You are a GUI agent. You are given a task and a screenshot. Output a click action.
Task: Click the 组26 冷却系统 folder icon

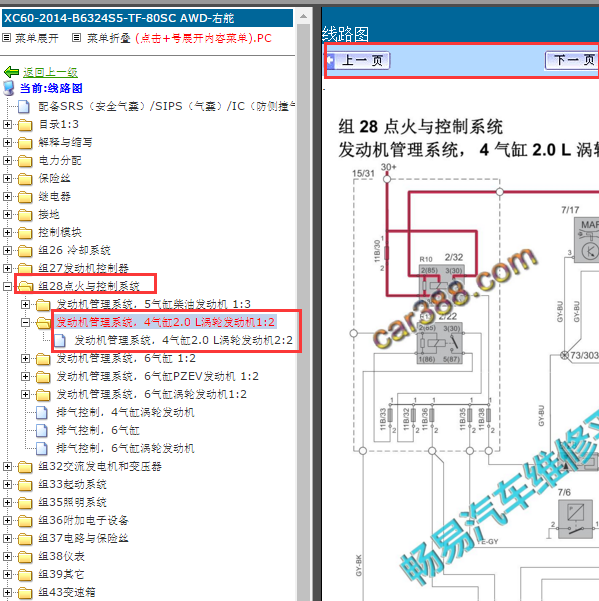click(x=25, y=251)
